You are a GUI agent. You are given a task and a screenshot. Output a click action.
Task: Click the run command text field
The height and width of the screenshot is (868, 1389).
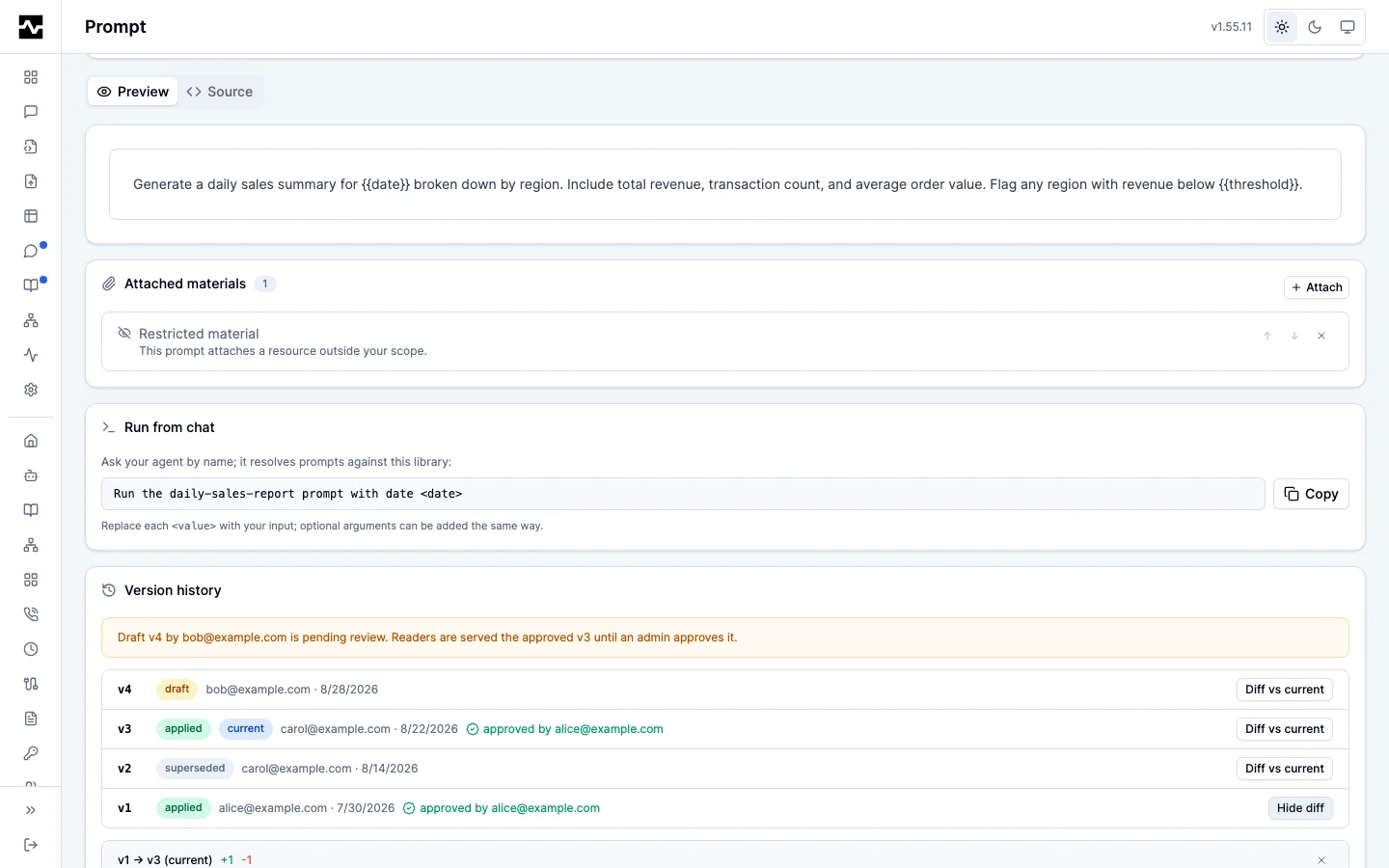(x=683, y=494)
